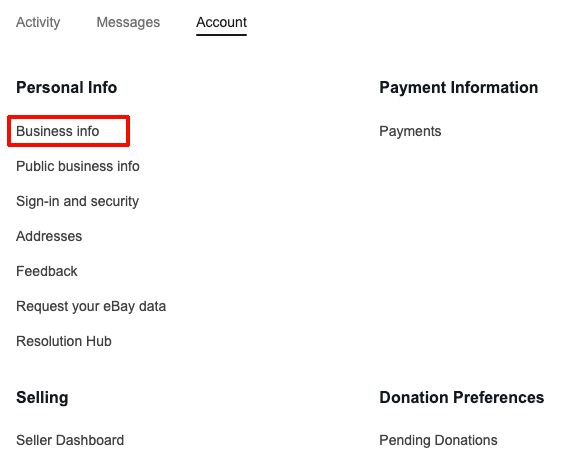Click the Personal Info heading

(66, 87)
